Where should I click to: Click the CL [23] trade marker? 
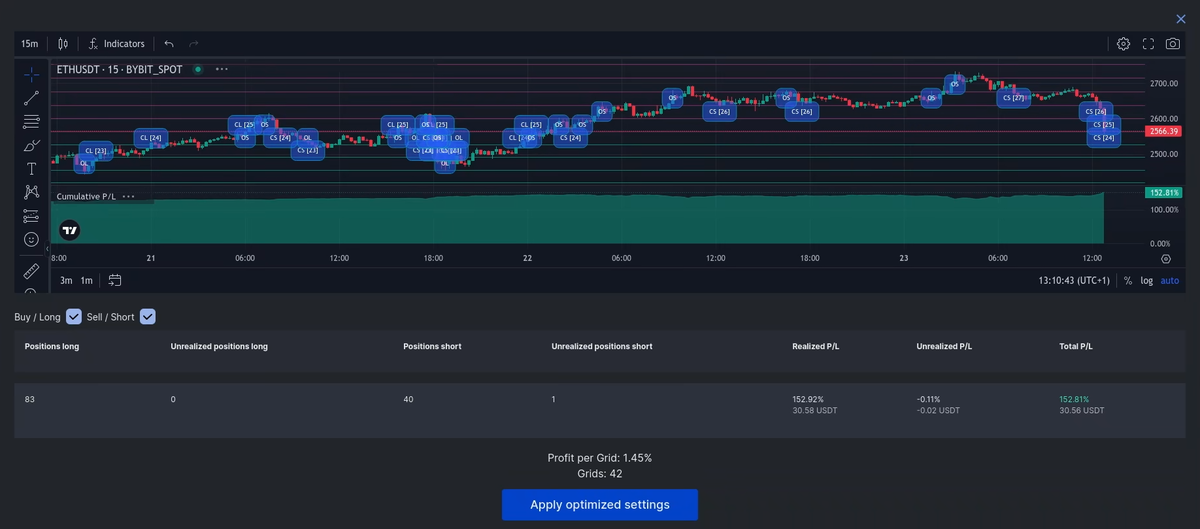pos(96,150)
